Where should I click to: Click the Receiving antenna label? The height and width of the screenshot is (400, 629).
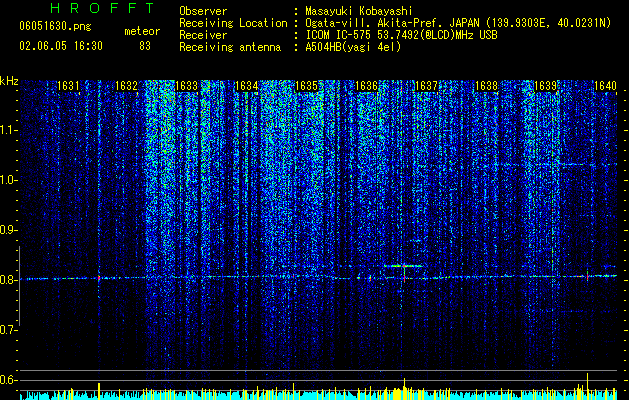(230, 47)
